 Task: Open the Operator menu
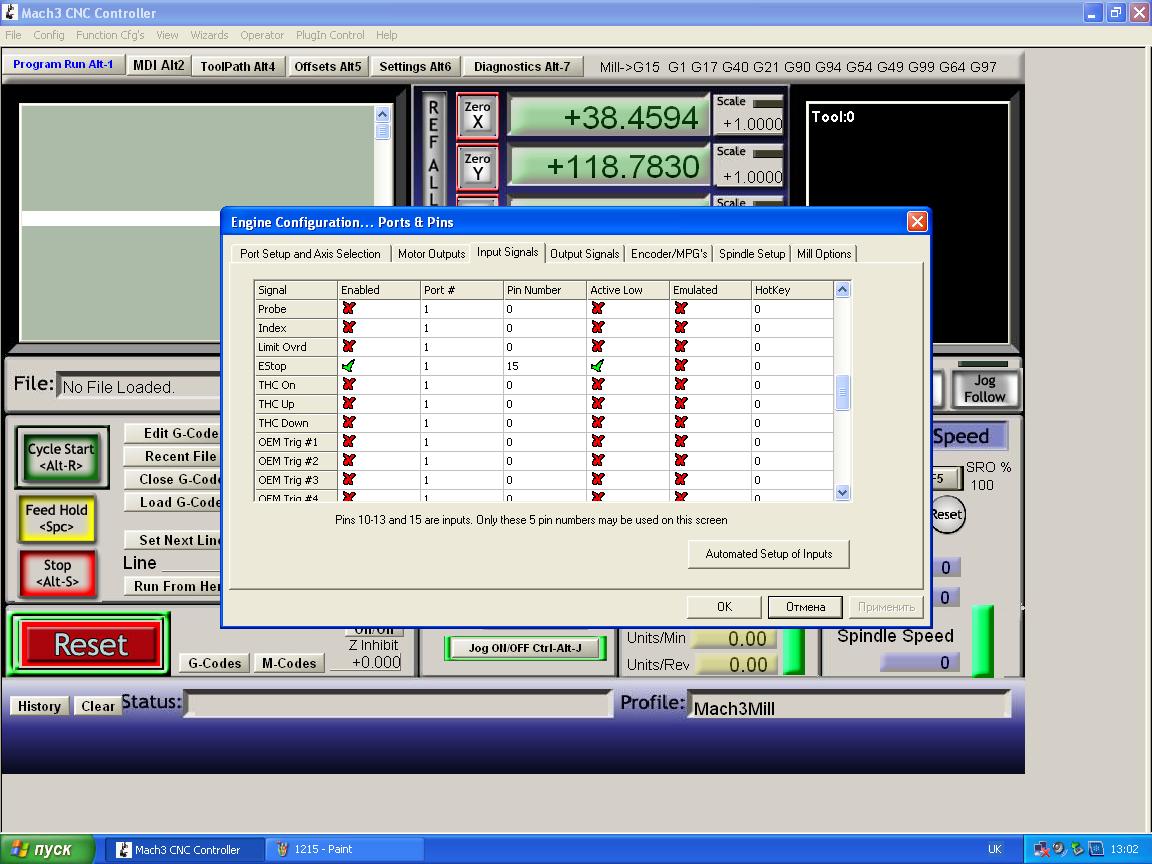(262, 35)
